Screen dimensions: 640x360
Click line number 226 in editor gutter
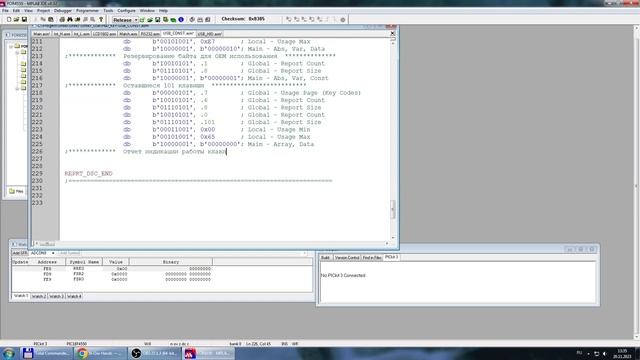point(37,151)
